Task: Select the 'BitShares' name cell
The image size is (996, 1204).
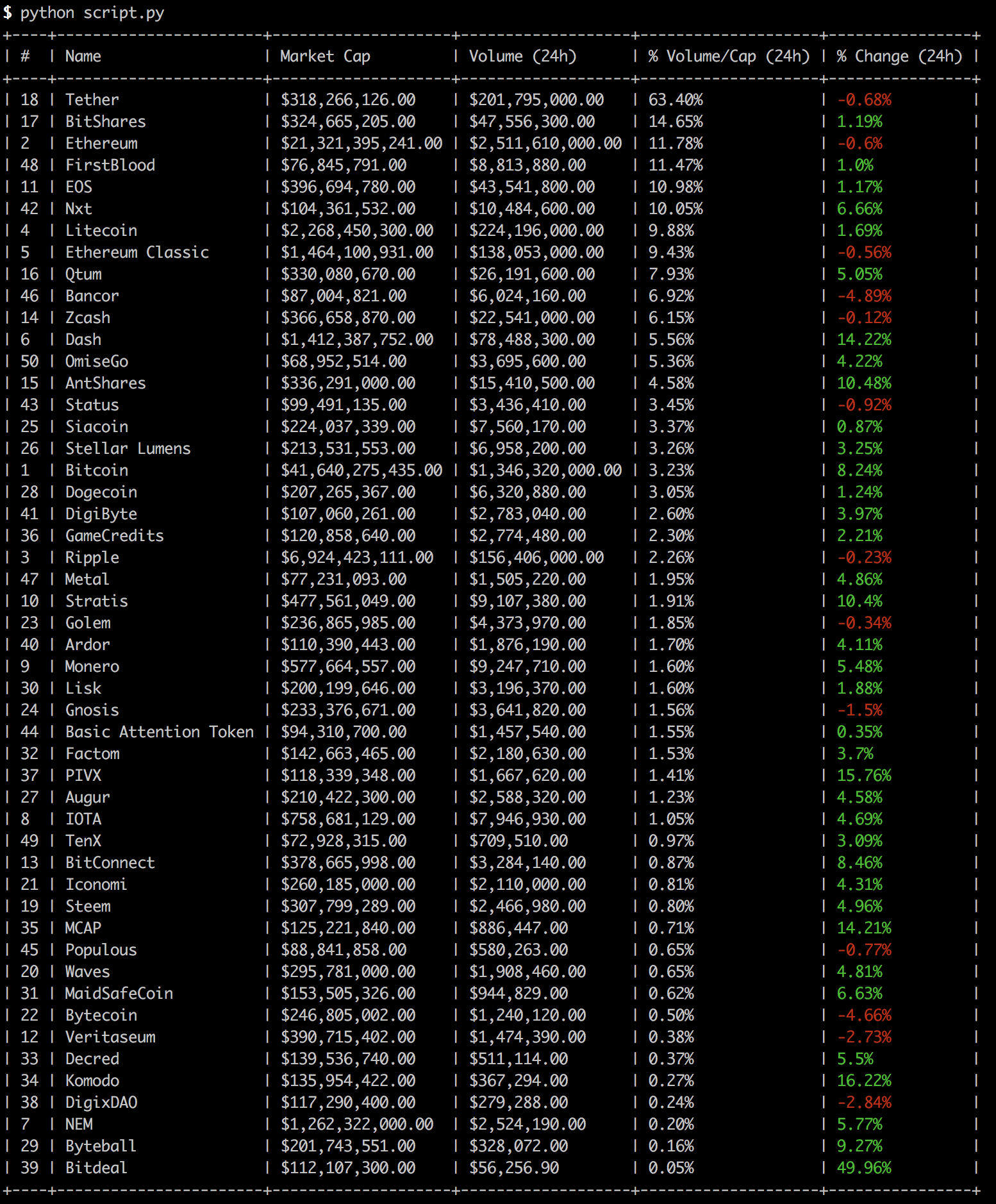Action: [x=106, y=122]
